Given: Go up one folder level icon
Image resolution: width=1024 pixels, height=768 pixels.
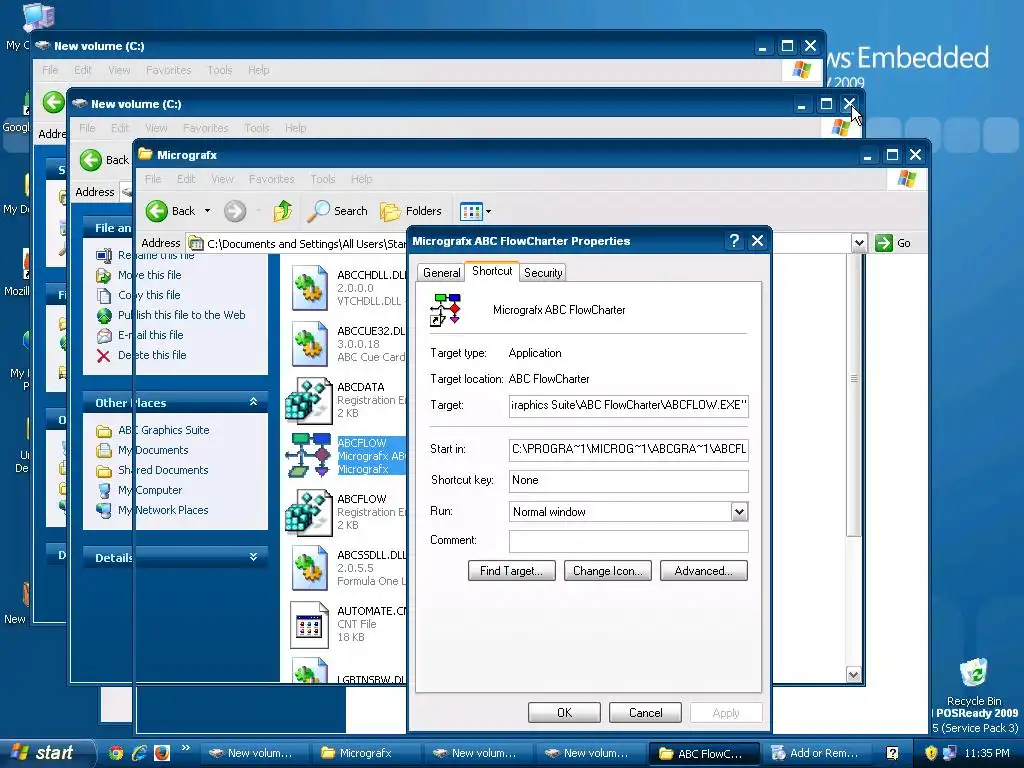Looking at the screenshot, I should (x=283, y=211).
